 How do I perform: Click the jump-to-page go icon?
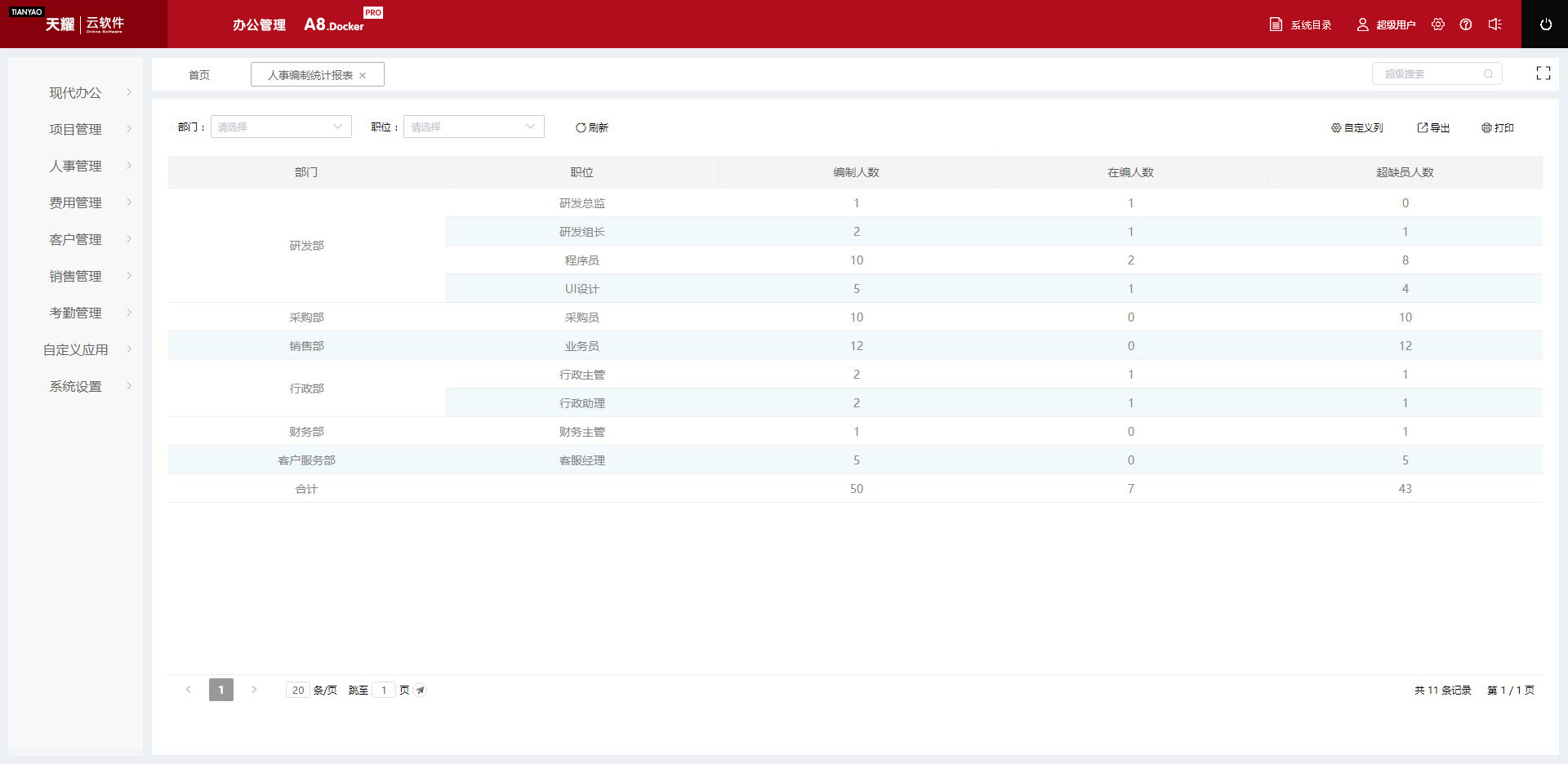(x=420, y=691)
